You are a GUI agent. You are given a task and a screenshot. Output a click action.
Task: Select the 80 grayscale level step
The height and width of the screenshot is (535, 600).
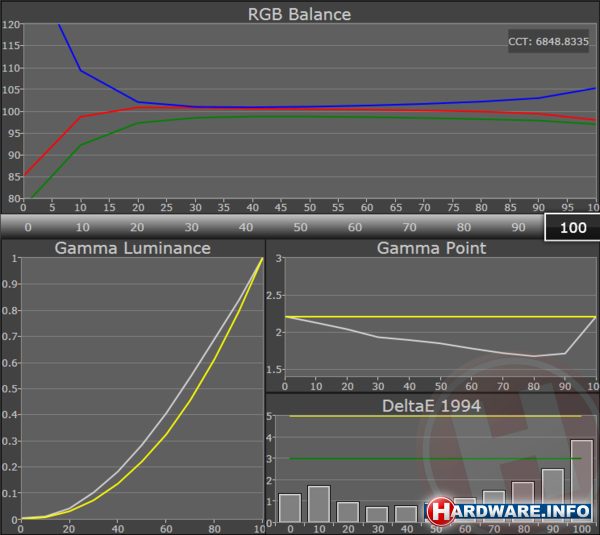point(464,227)
